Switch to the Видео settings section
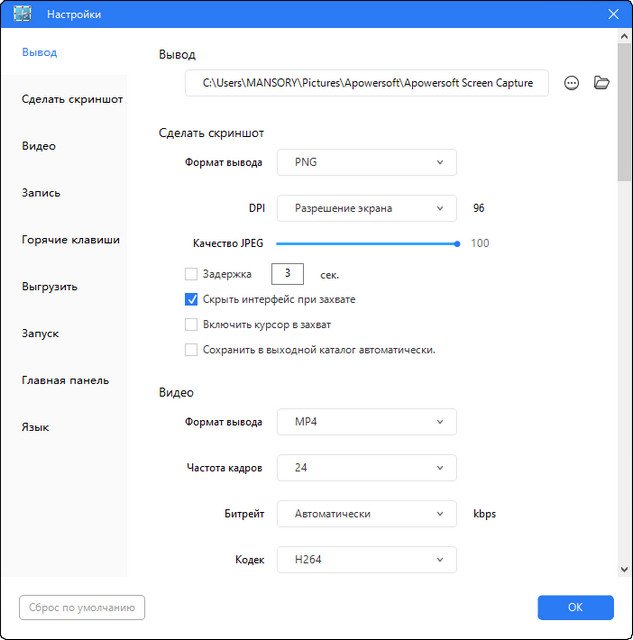 [x=39, y=146]
